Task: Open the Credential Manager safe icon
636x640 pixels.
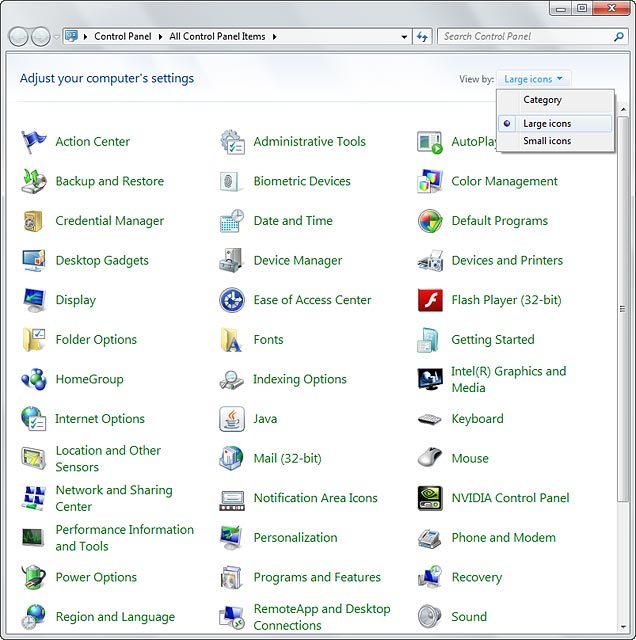Action: 33,221
